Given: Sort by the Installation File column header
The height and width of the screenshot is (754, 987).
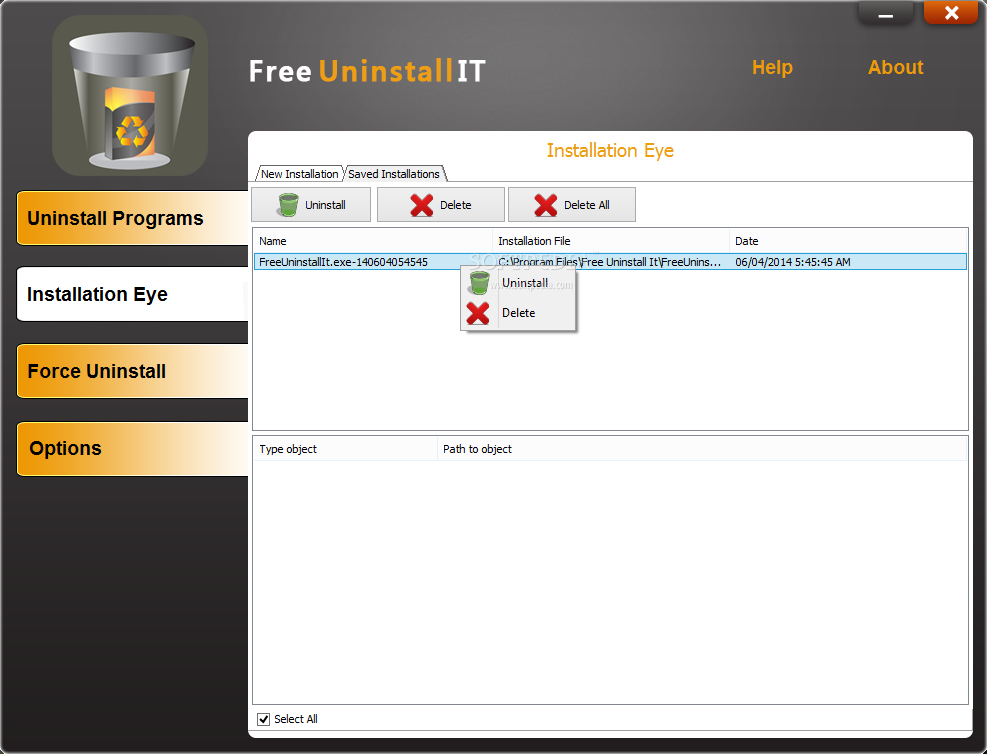Looking at the screenshot, I should pos(611,241).
